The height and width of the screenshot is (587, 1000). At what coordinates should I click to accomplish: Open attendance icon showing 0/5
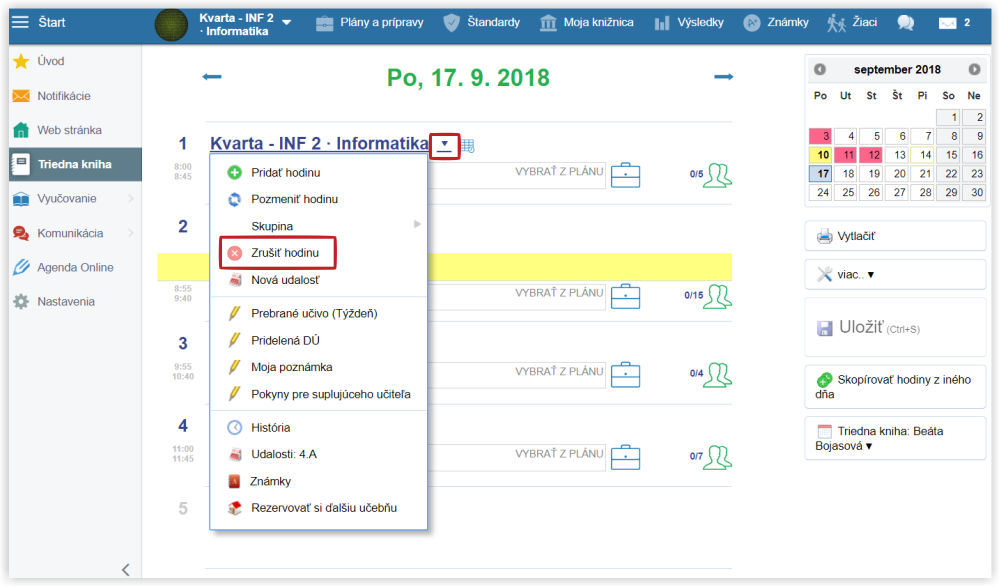tap(717, 175)
